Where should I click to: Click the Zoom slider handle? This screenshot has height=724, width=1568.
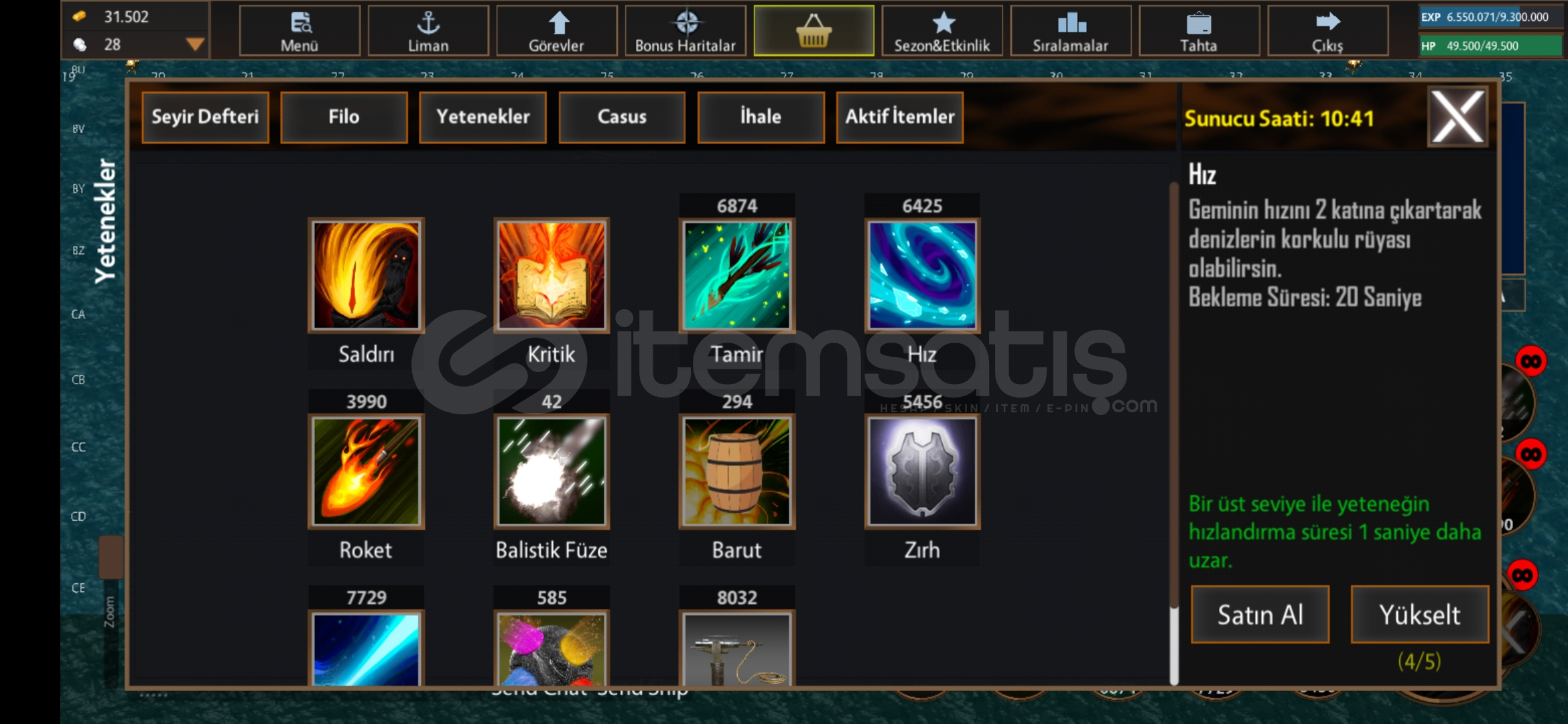tap(111, 556)
